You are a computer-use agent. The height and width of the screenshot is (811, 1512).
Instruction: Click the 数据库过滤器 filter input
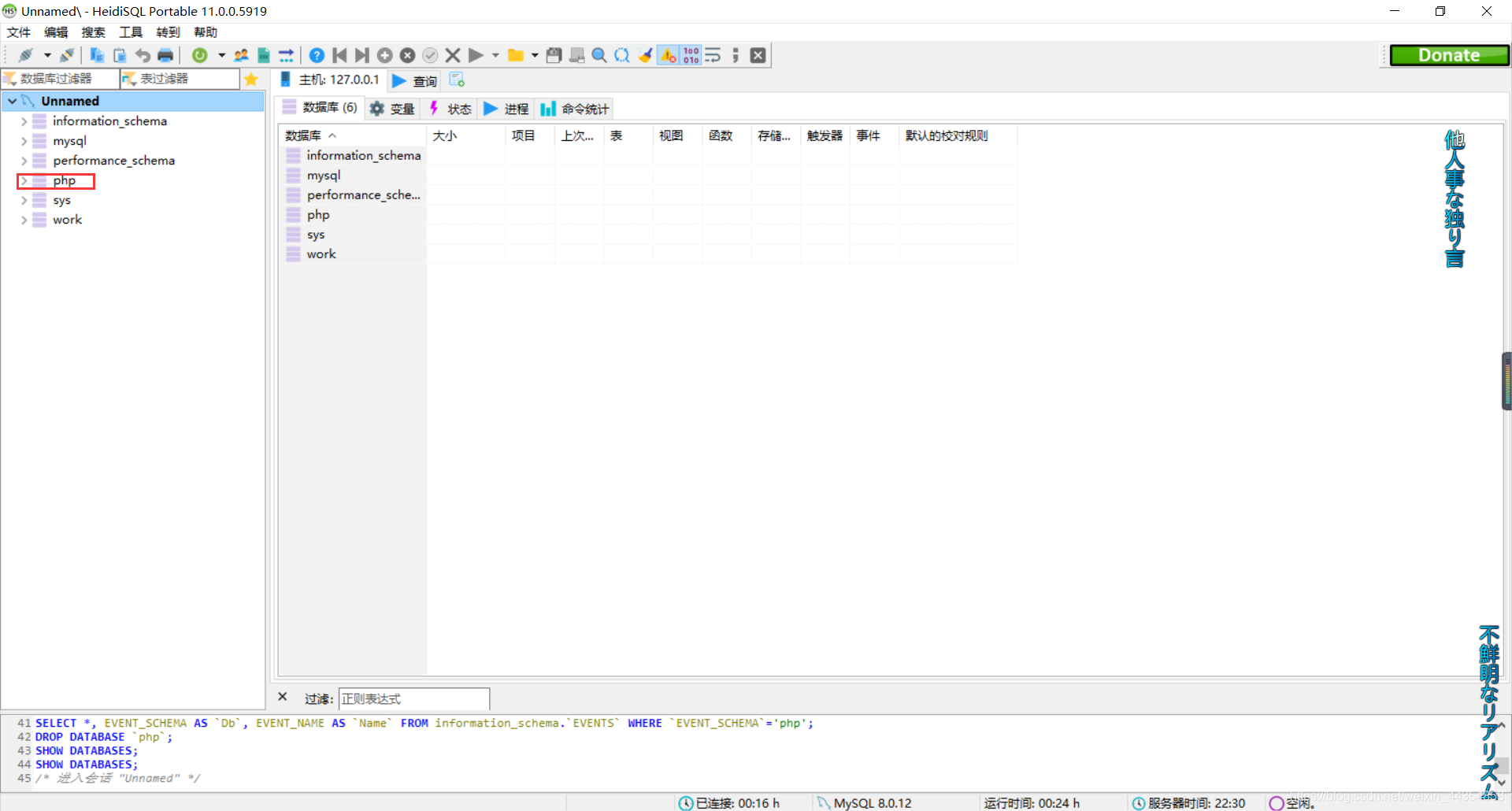(x=61, y=79)
